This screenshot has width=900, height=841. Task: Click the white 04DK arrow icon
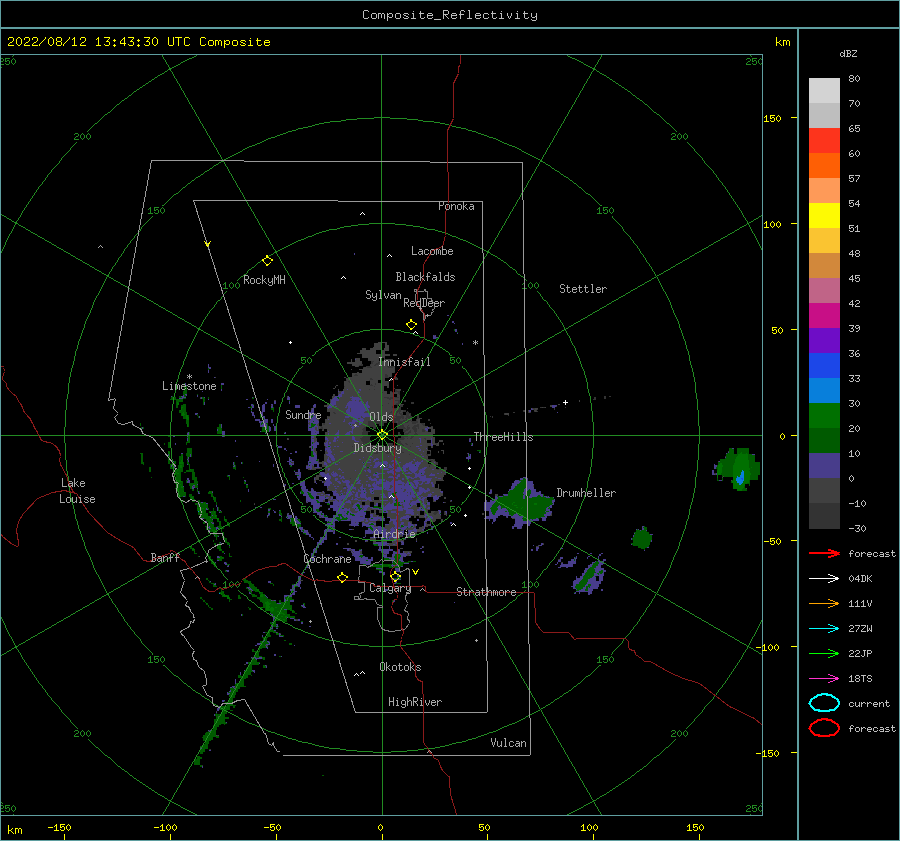pyautogui.click(x=824, y=578)
